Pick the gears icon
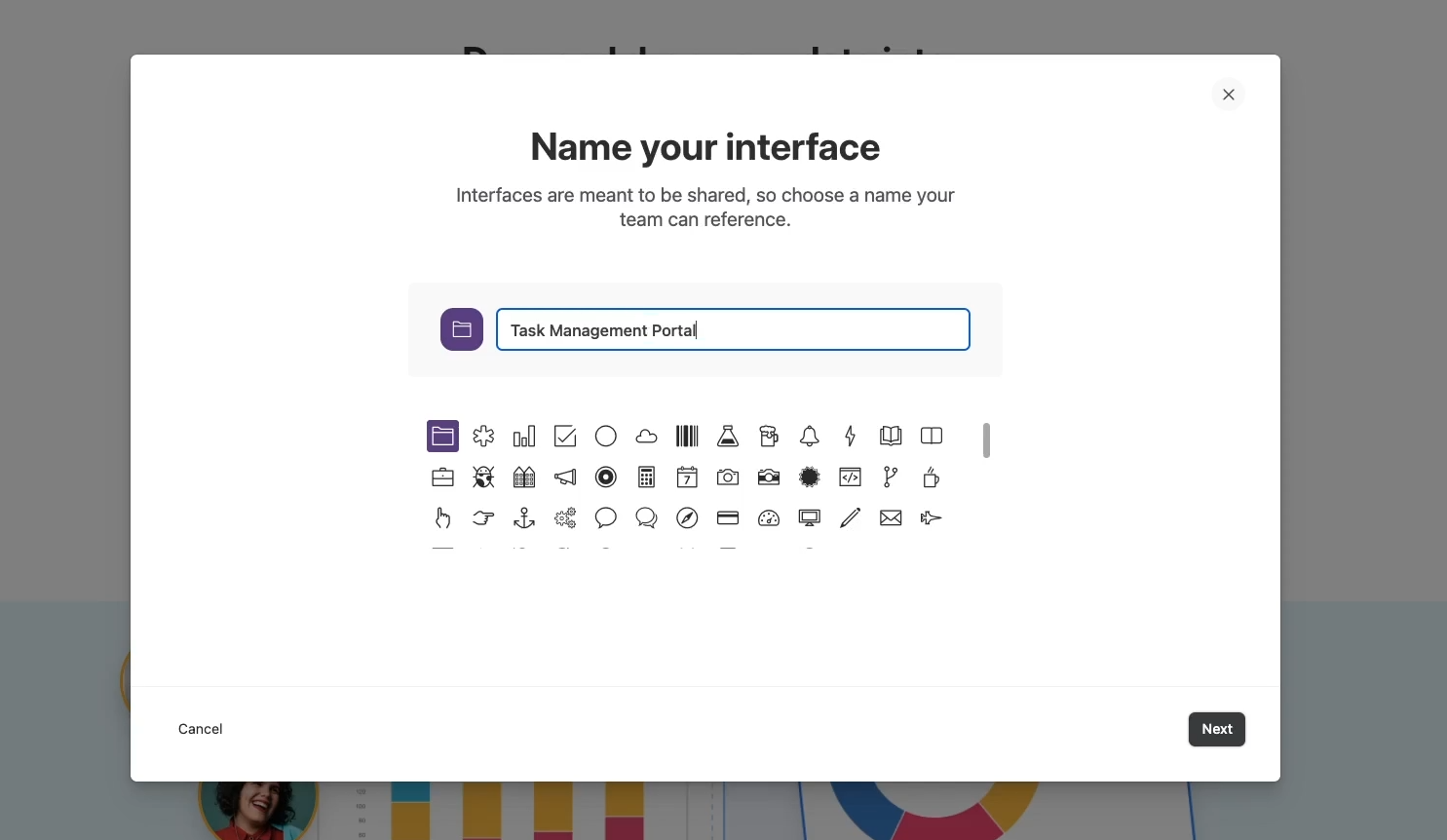Viewport: 1447px width, 840px height. point(565,518)
